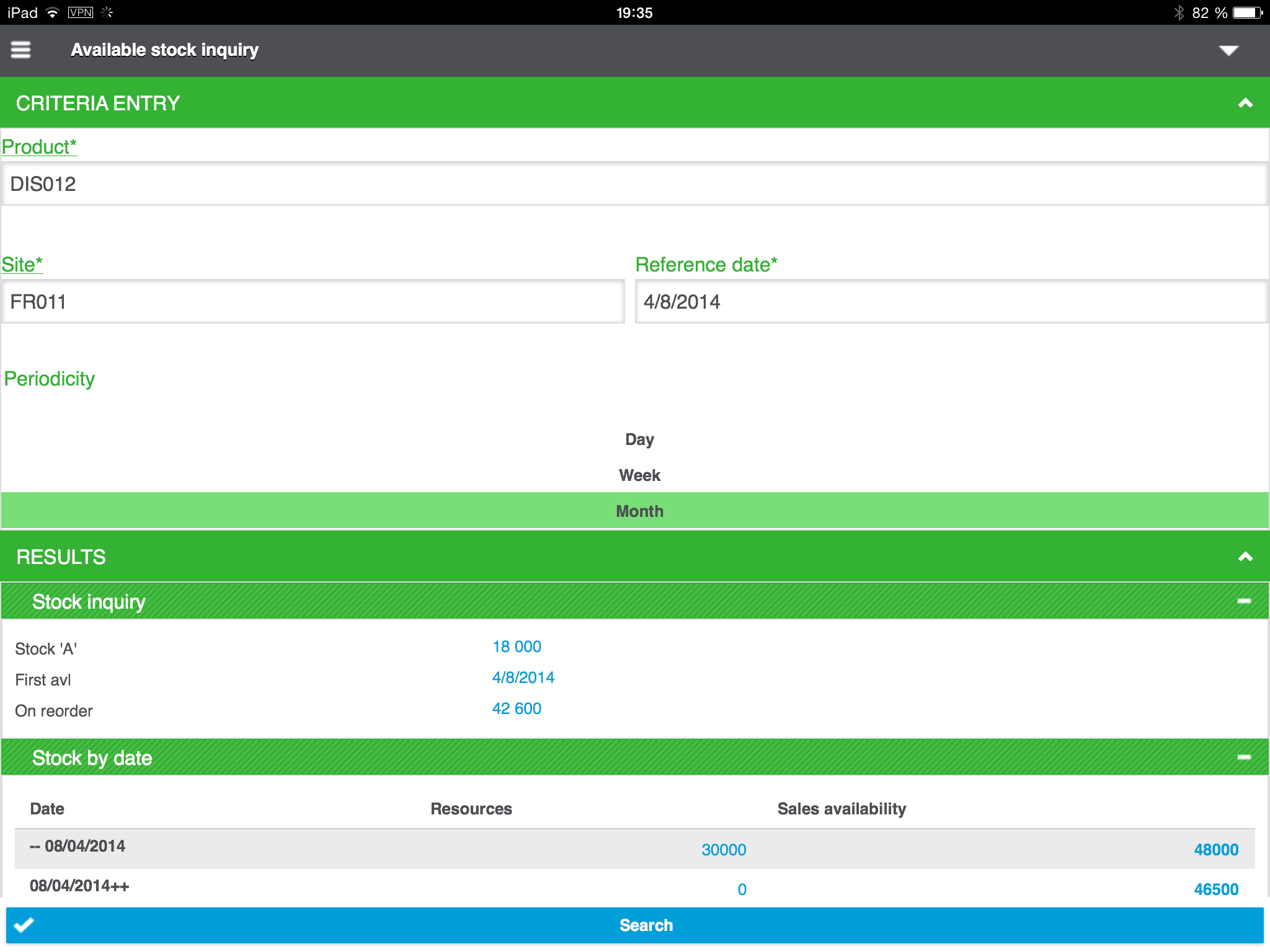1270x952 pixels.
Task: Click the 42 600 On reorder value
Action: pyautogui.click(x=517, y=708)
